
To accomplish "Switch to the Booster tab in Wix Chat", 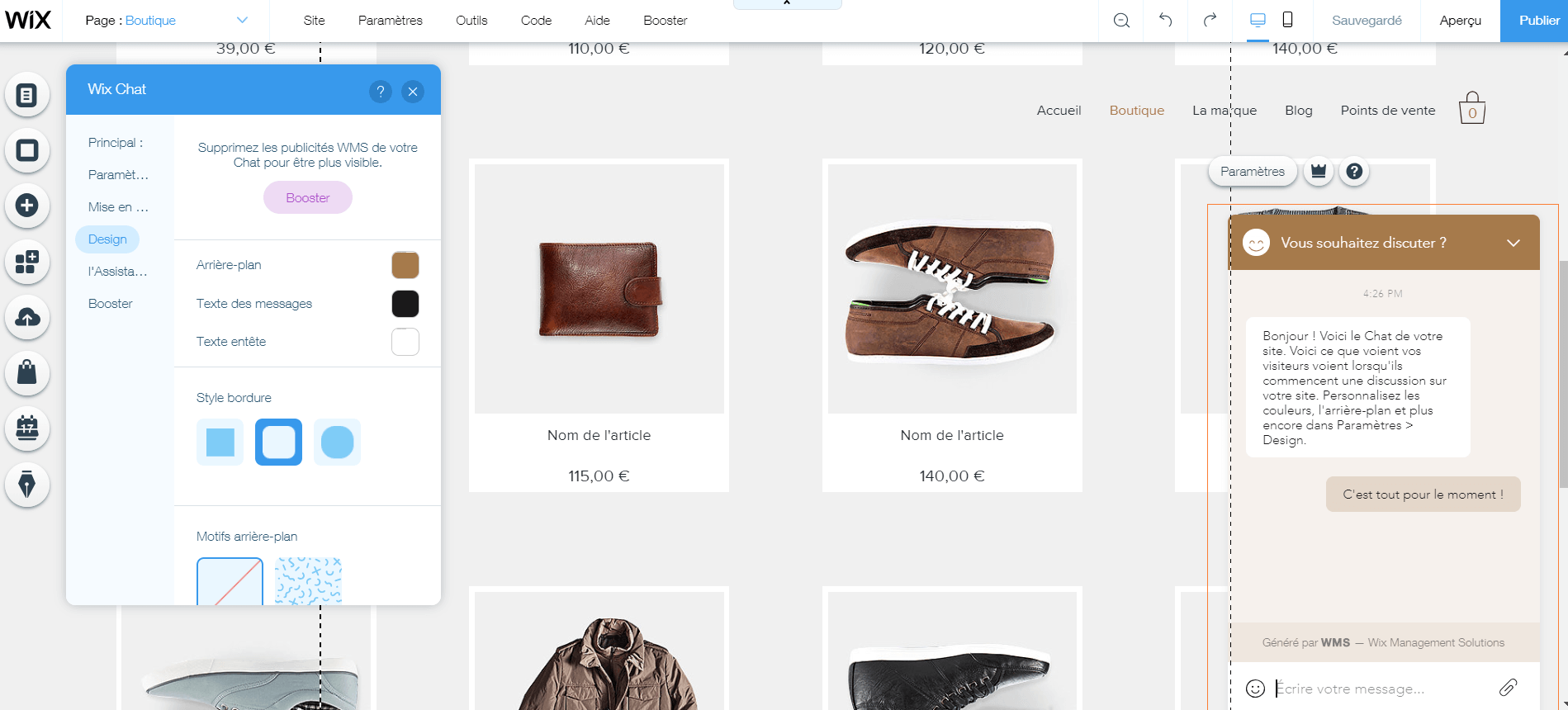I will (x=111, y=304).
